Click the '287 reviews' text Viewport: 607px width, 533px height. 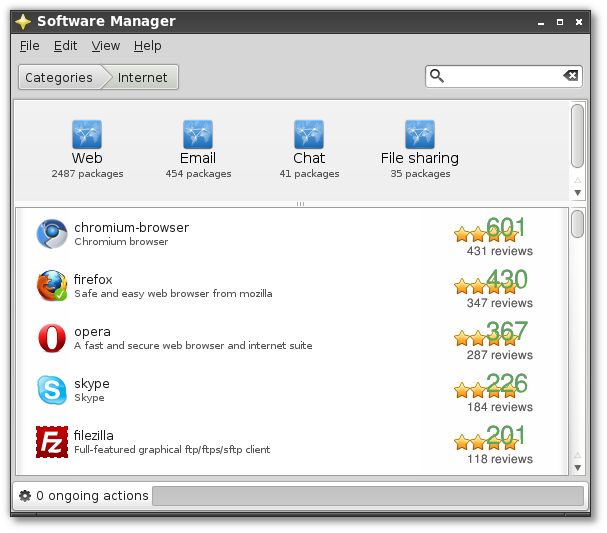tap(500, 355)
